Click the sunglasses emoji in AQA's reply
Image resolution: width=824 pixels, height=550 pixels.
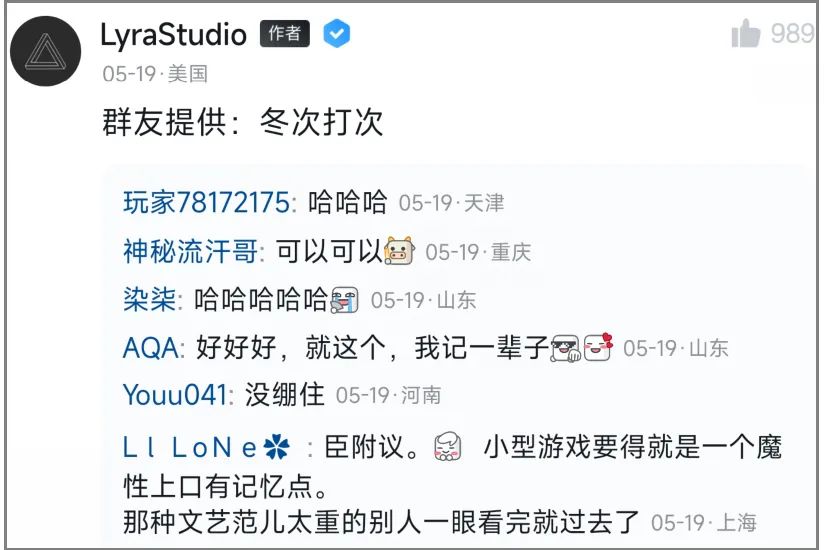tap(565, 347)
